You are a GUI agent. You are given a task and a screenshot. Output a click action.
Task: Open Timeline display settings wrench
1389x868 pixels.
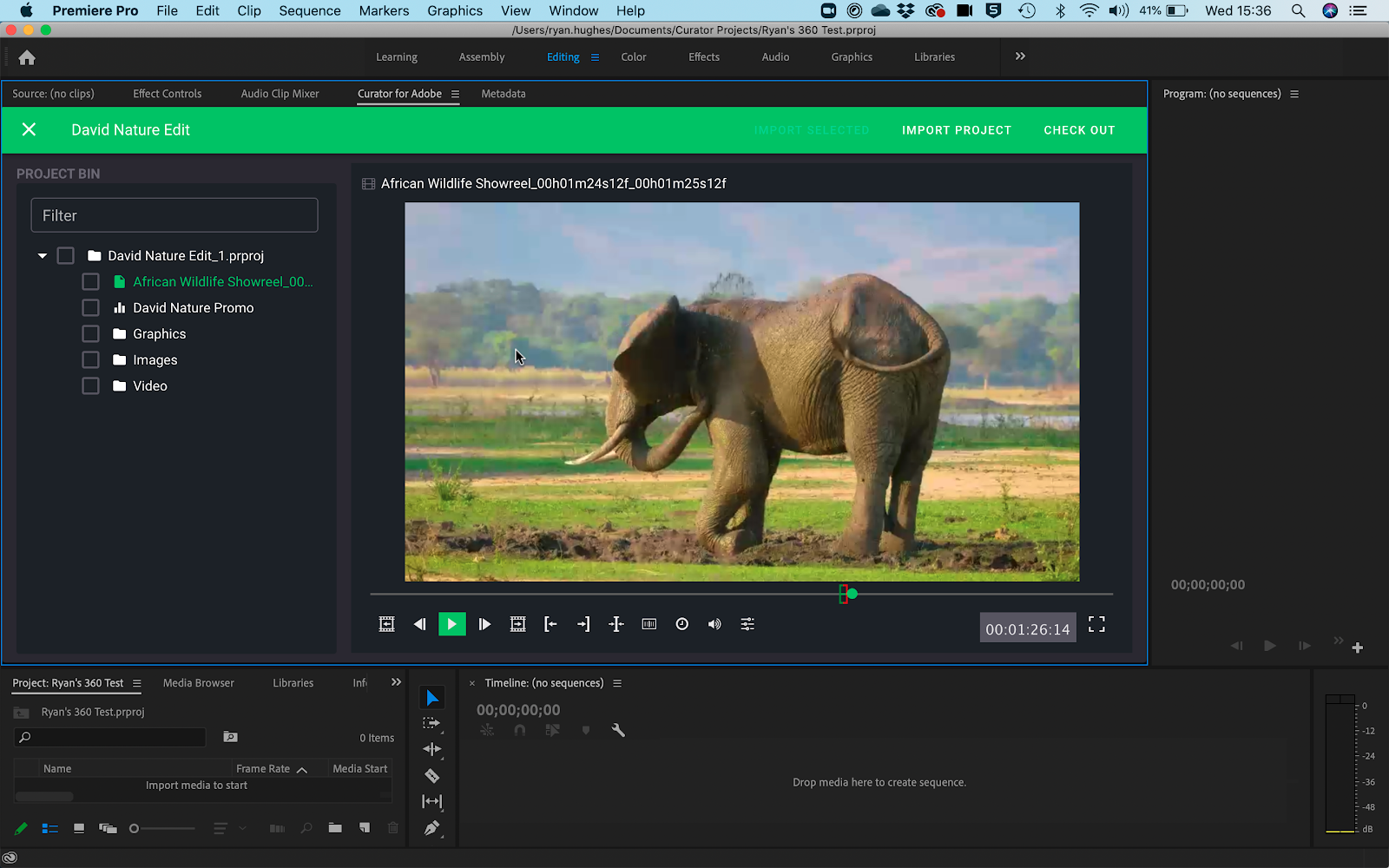coord(618,731)
